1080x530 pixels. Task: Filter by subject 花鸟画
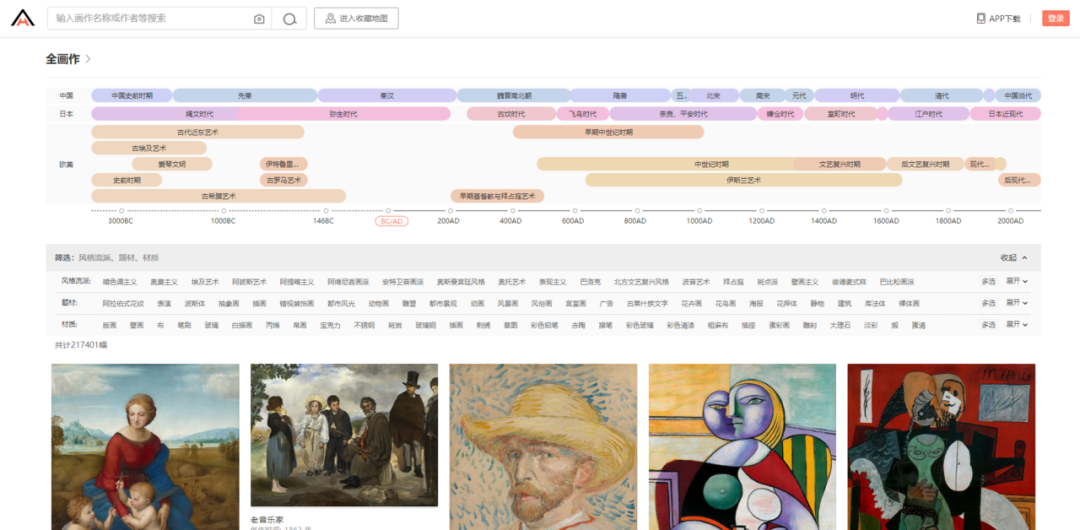tap(726, 303)
